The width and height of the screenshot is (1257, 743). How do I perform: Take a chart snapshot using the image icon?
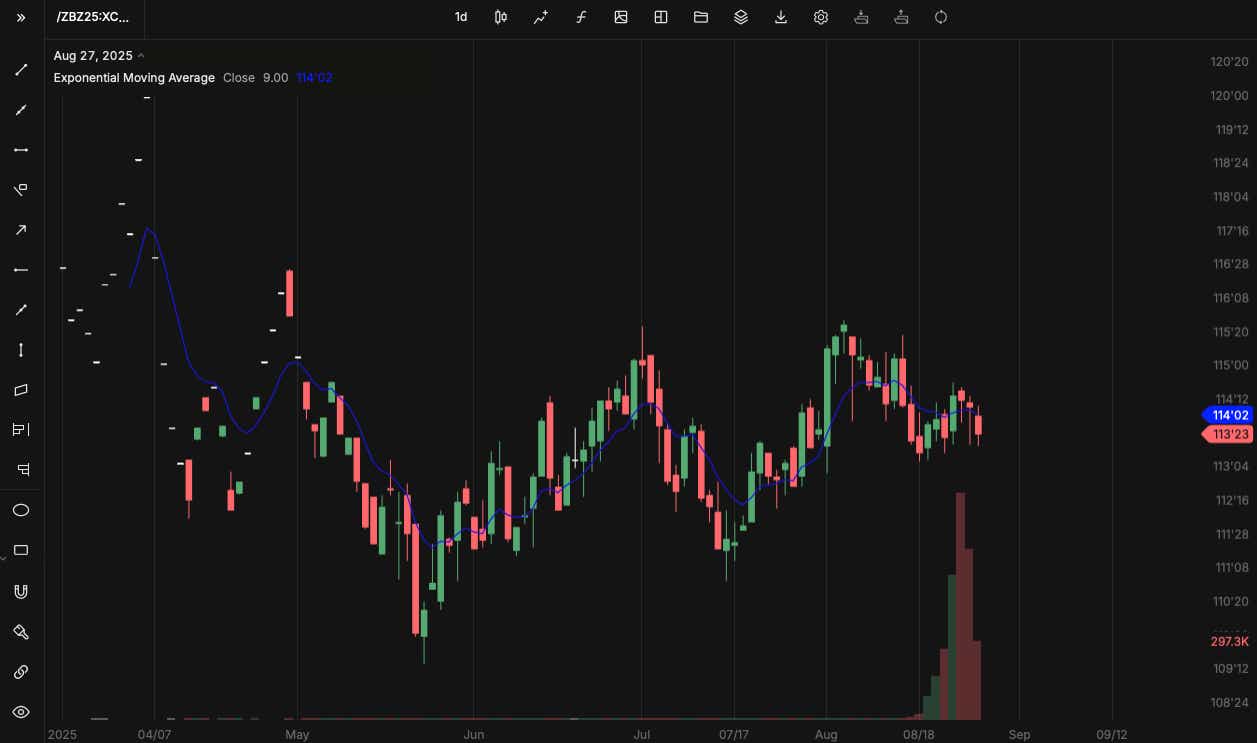(621, 17)
